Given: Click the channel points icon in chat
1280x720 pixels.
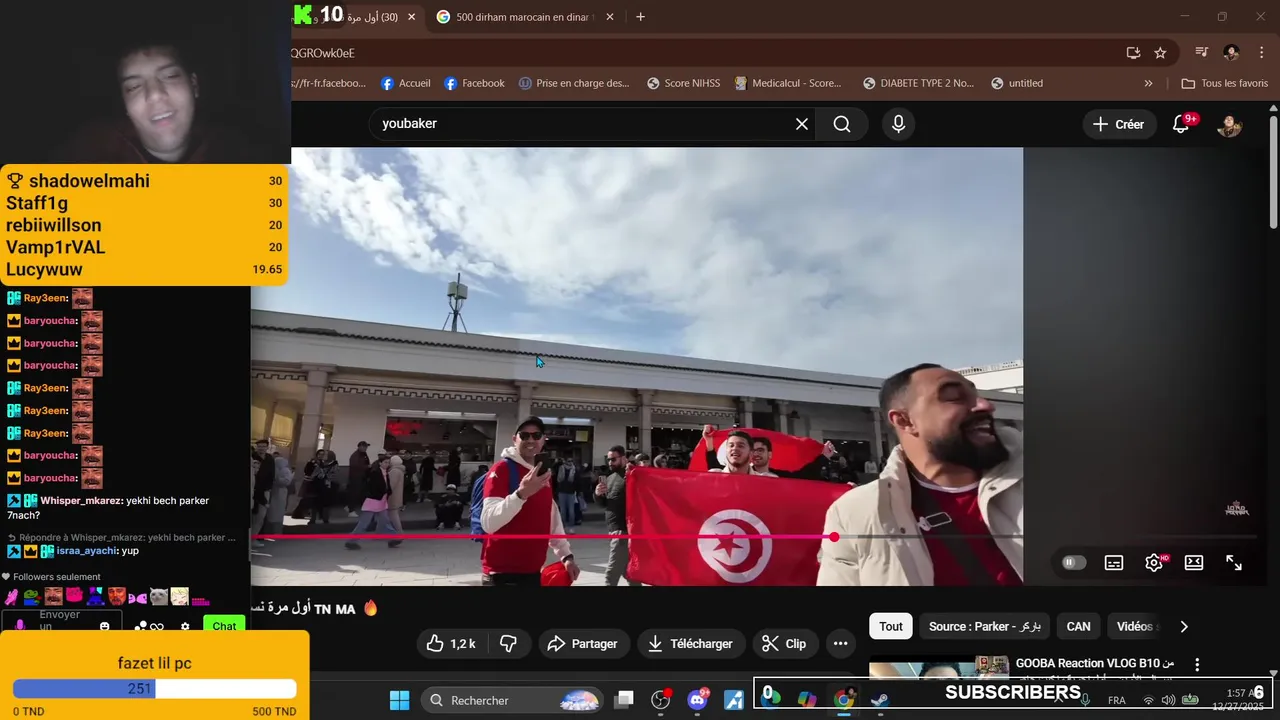Looking at the screenshot, I should [x=141, y=627].
